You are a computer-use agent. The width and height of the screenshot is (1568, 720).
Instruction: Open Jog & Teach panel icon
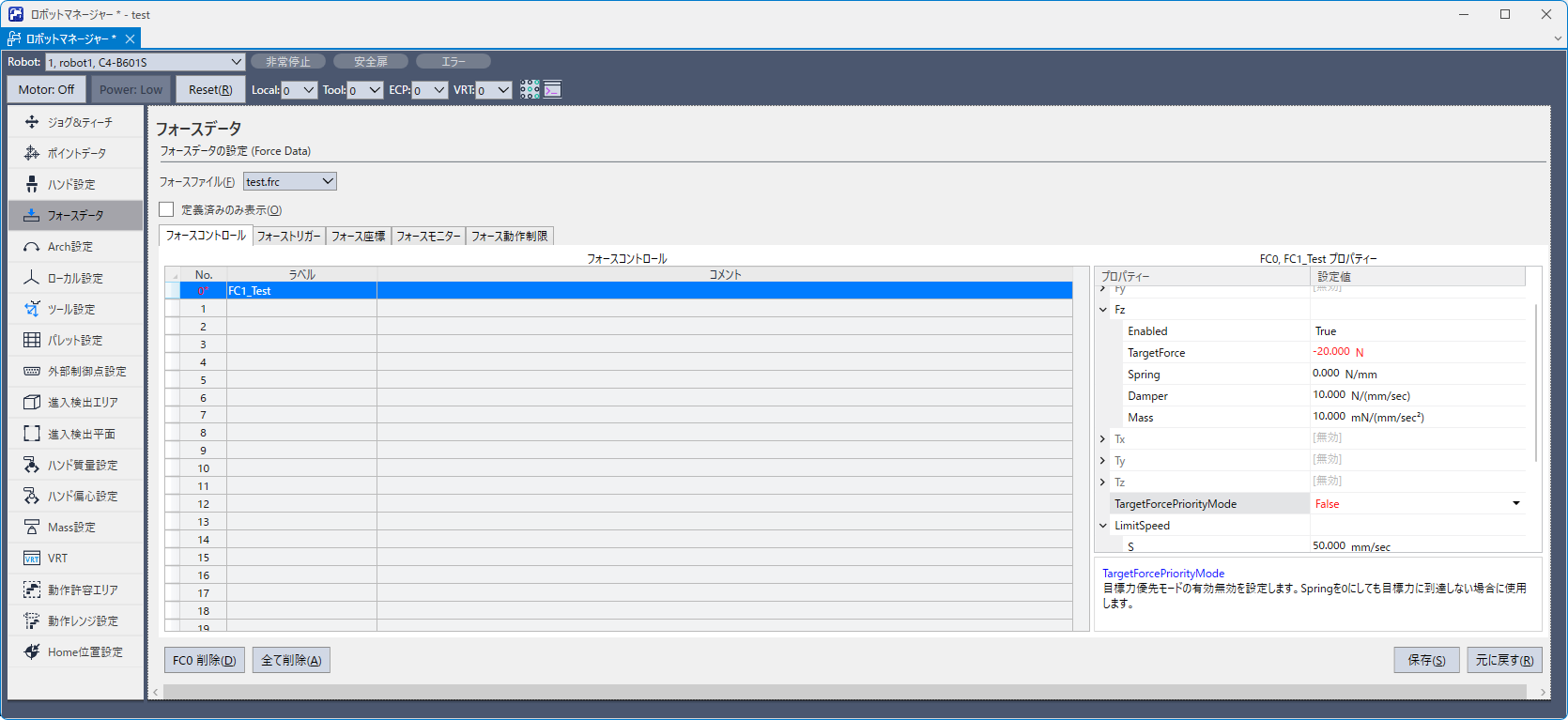(32, 122)
